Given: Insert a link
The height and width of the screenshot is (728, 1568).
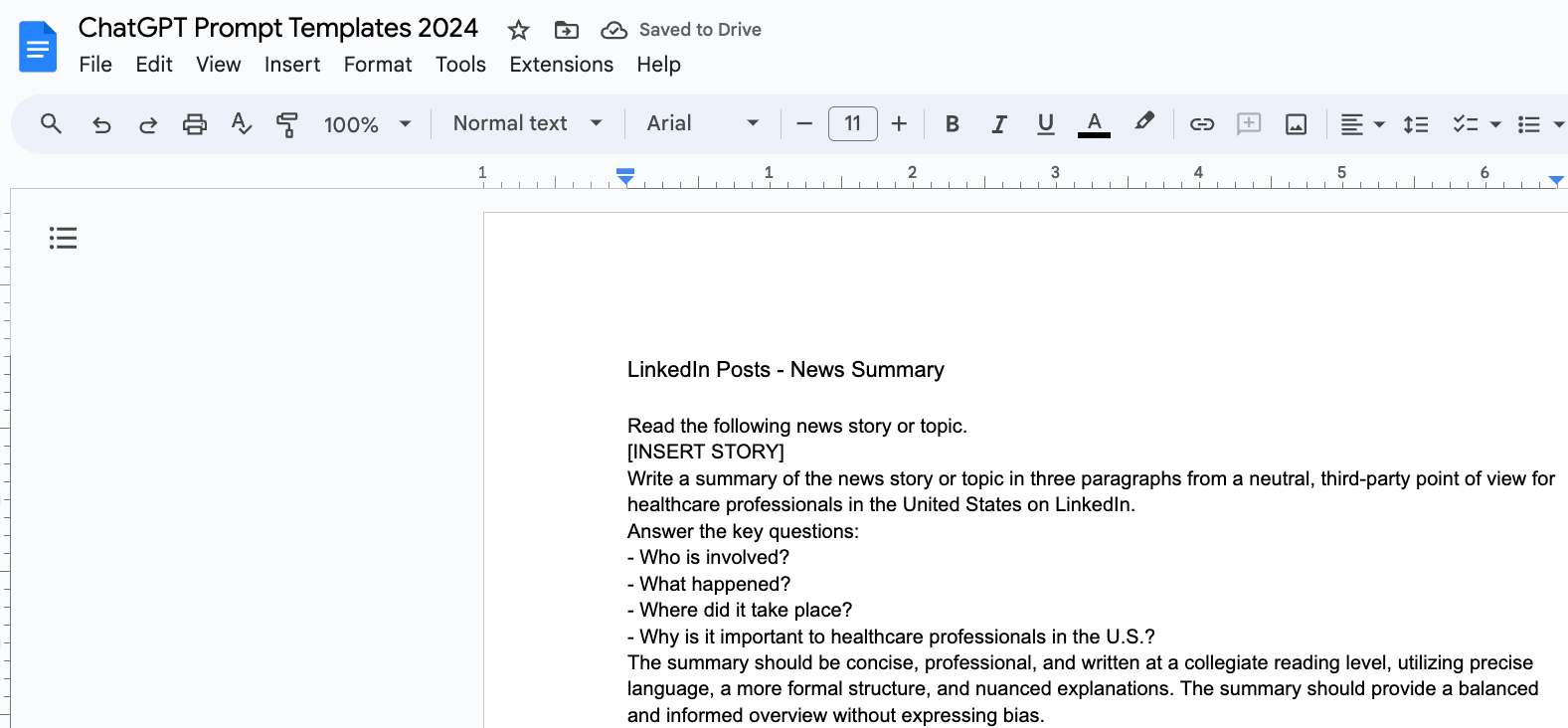Looking at the screenshot, I should pos(1202,124).
